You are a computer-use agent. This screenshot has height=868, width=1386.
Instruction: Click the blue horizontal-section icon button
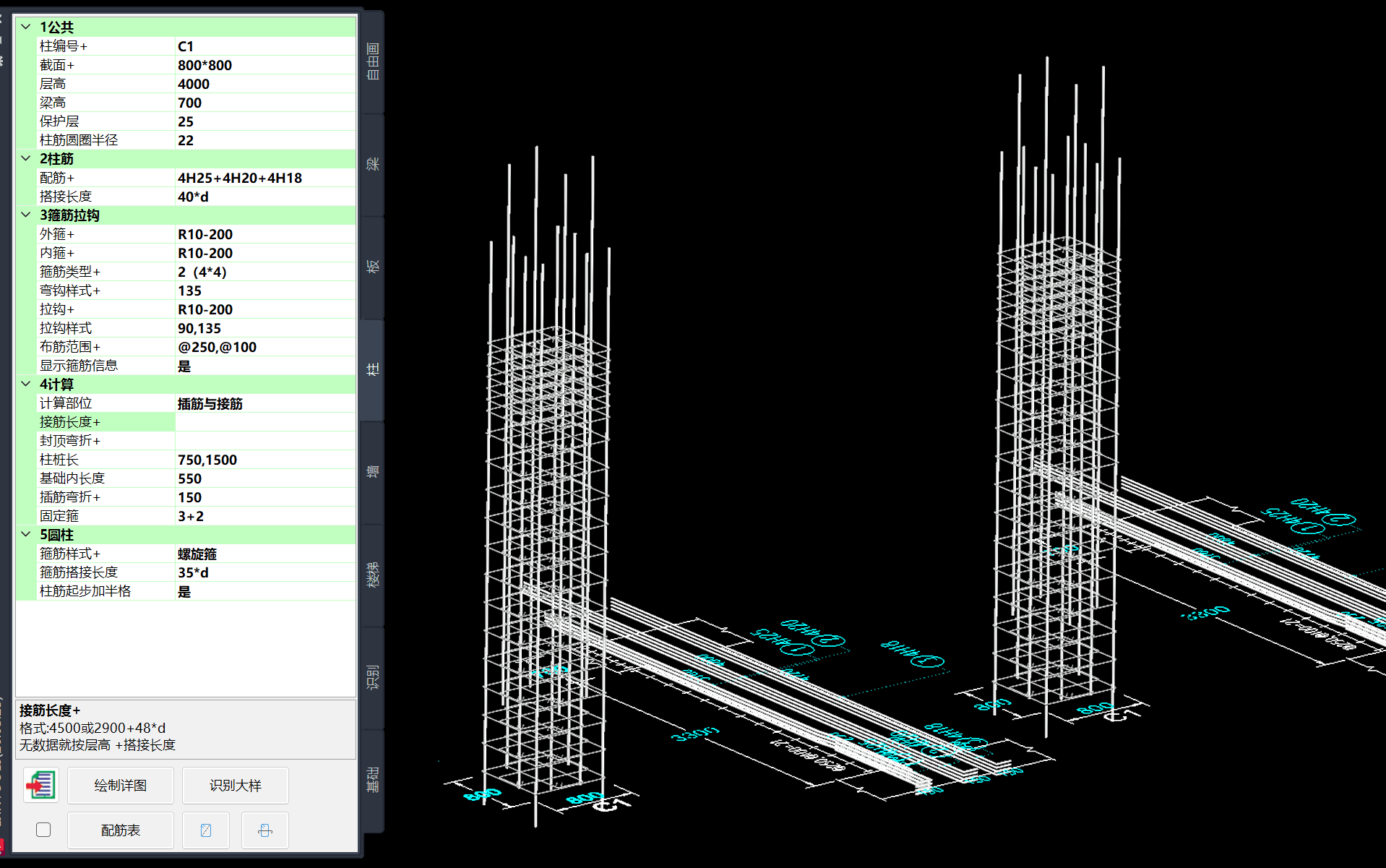(265, 830)
